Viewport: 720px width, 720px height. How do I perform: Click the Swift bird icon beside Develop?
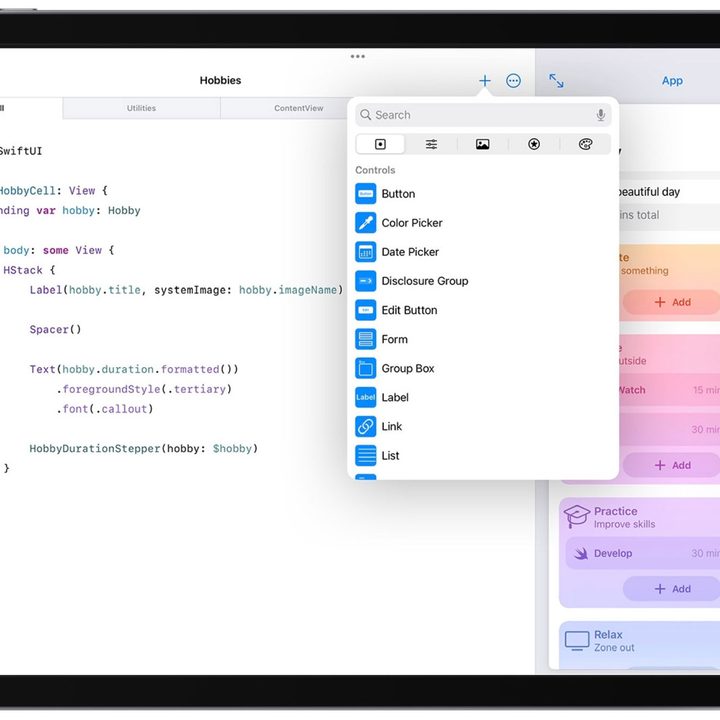(581, 553)
